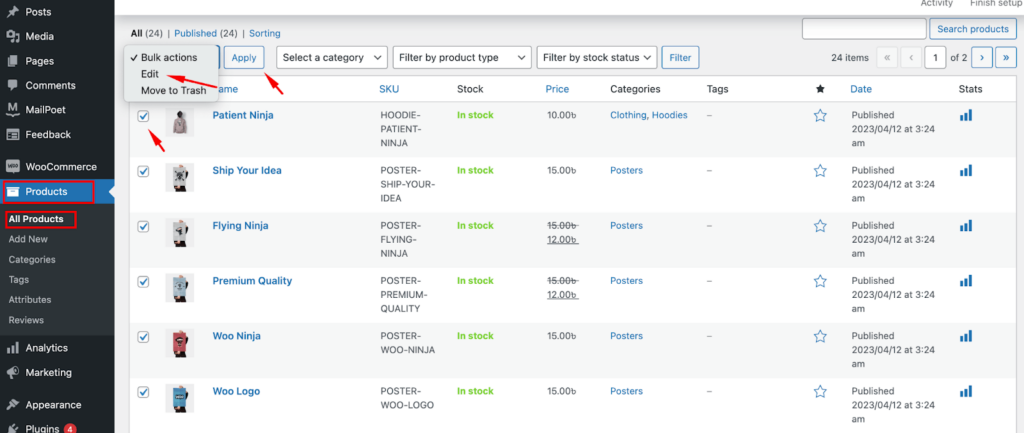Toggle featured star for Ship Your Idea
Viewport: 1024px width, 433px height.
820,171
